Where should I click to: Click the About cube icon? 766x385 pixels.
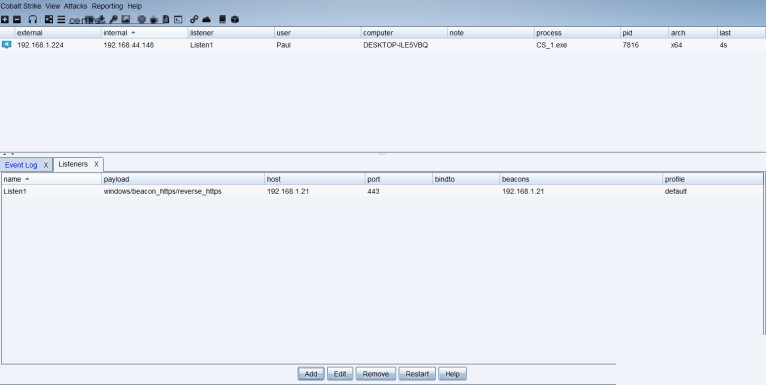[235, 20]
